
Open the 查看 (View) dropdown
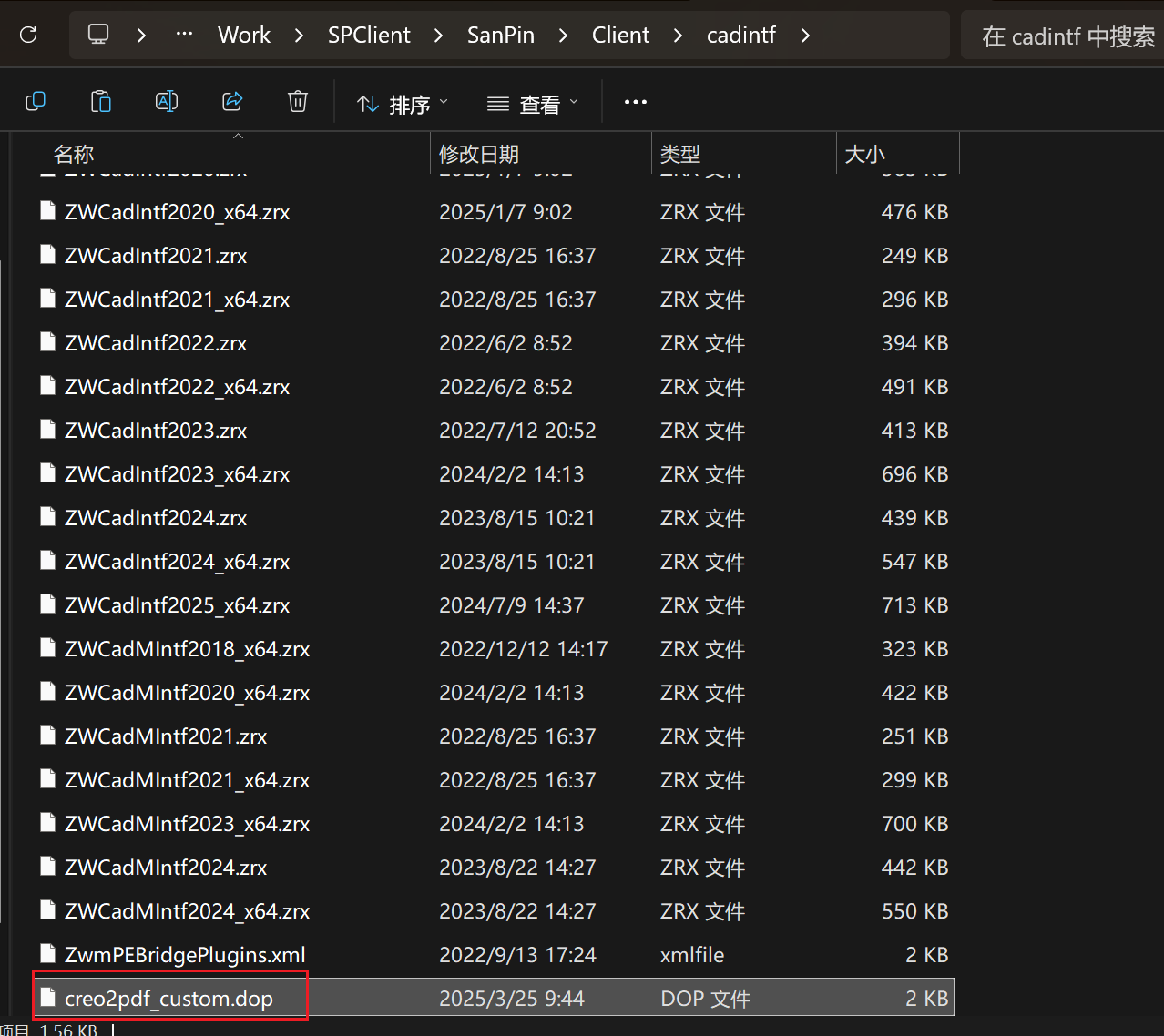pyautogui.click(x=533, y=104)
